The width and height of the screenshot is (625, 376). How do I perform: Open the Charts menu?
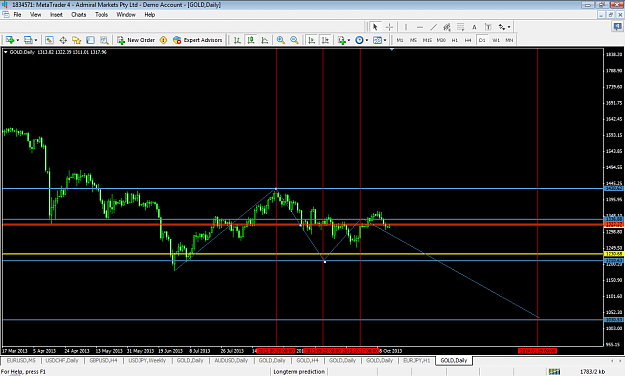pos(79,15)
